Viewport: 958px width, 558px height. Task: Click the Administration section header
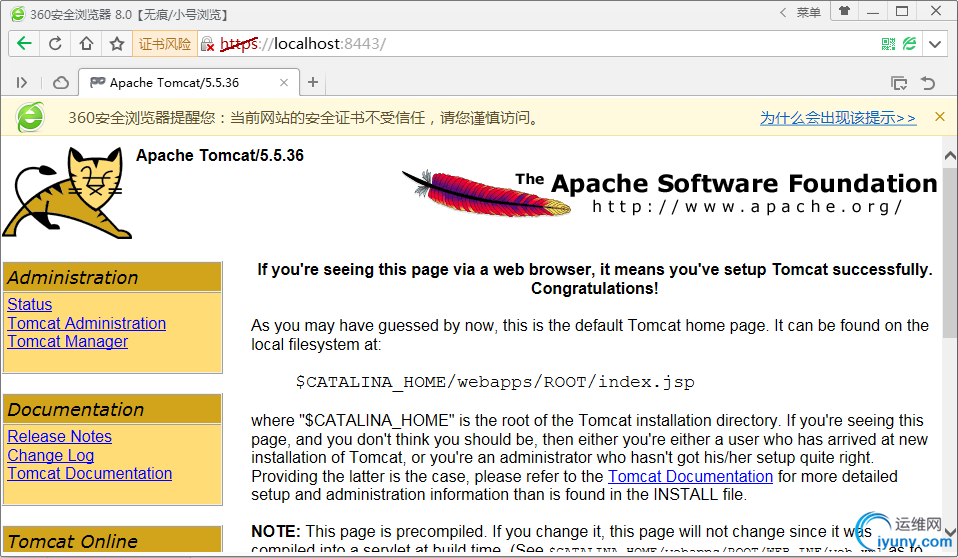[x=112, y=277]
